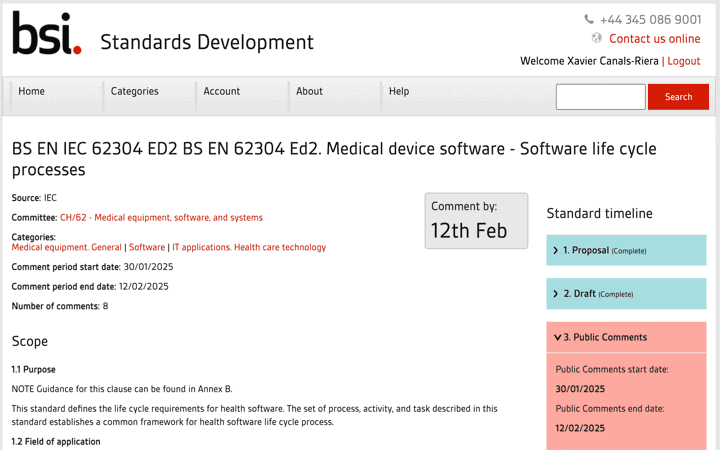This screenshot has width=720, height=450.
Task: Expand the 2. Draft timeline step
Action: coord(626,293)
